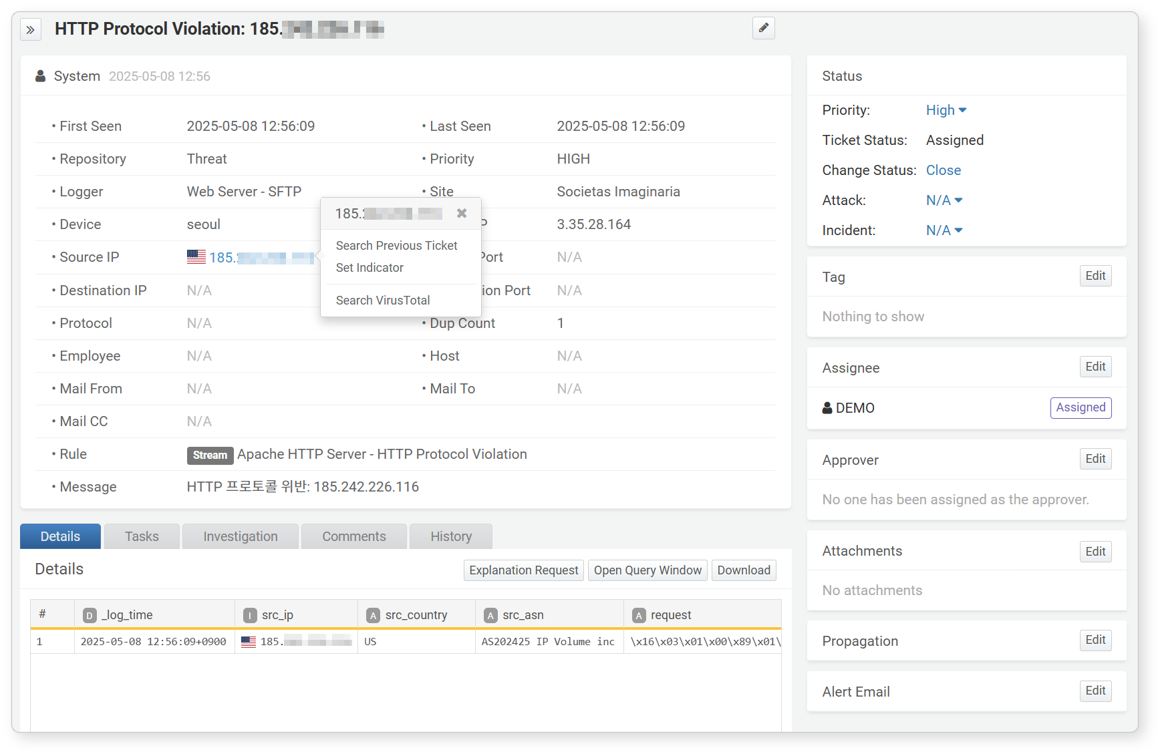Edit the Attachments section
This screenshot has width=1161, height=755.
(1095, 551)
